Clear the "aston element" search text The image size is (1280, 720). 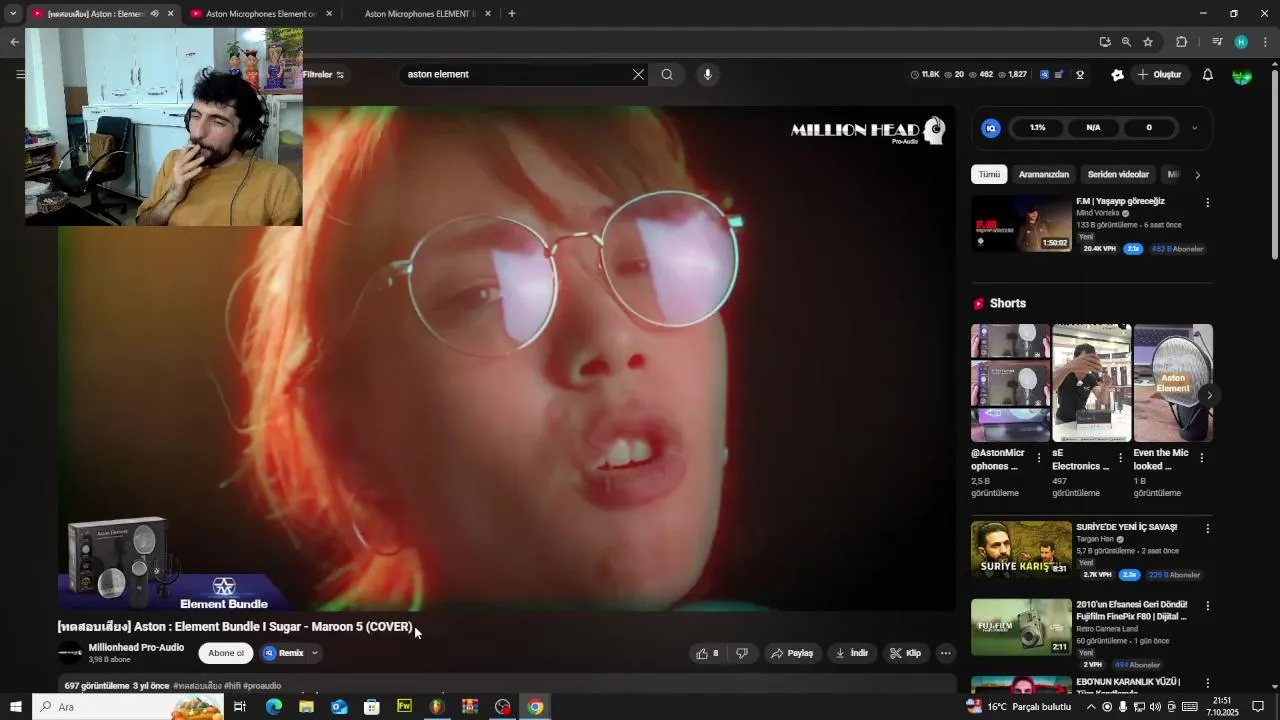pyautogui.click(x=638, y=74)
